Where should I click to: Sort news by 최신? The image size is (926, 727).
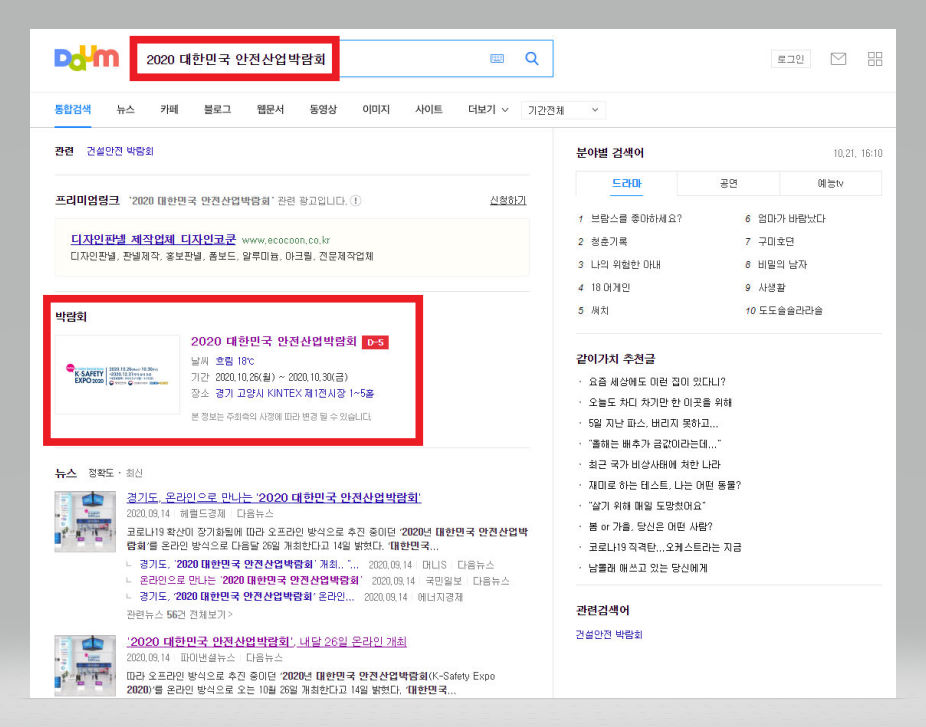(134, 473)
